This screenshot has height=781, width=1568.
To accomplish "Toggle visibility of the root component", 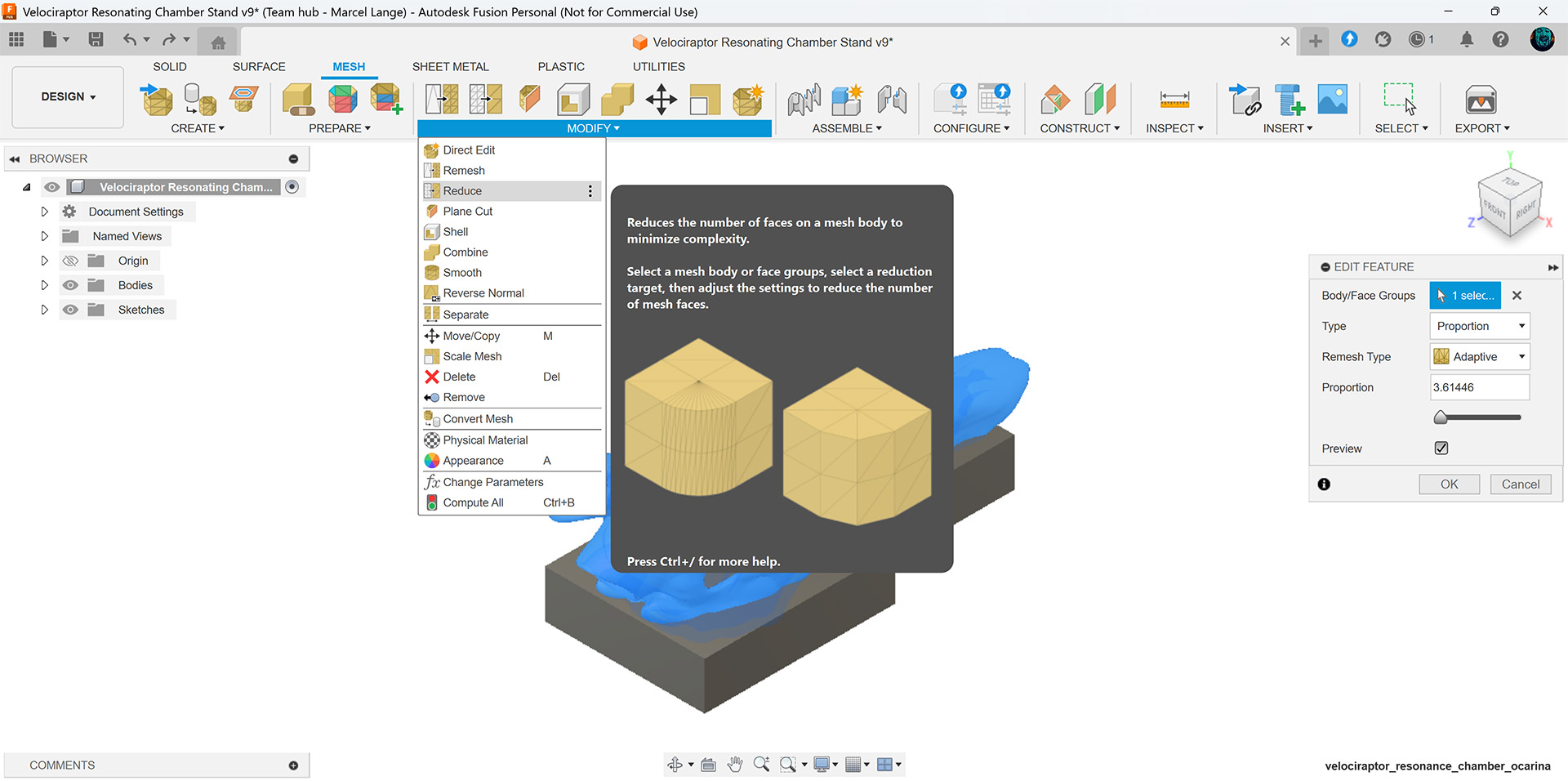I will tap(51, 187).
